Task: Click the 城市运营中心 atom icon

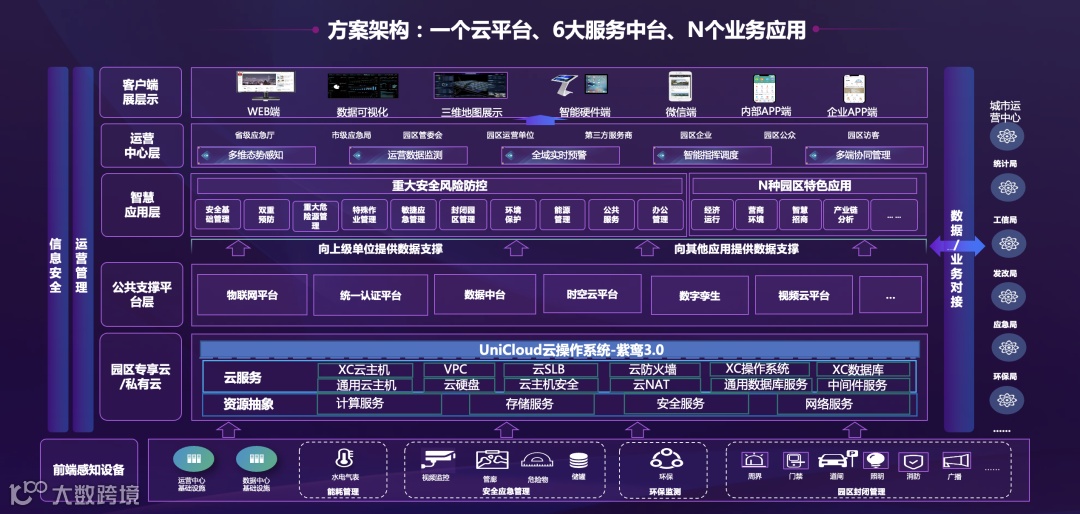Action: [x=1007, y=137]
